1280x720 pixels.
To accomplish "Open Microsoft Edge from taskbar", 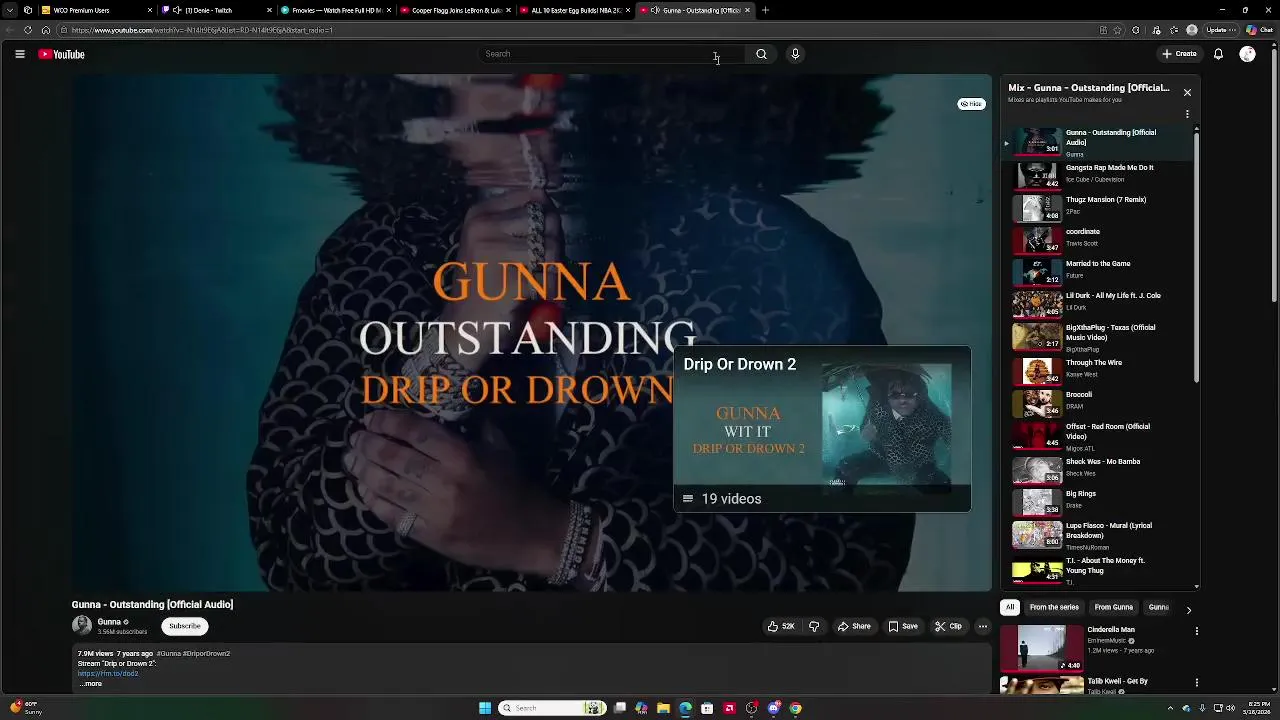I will point(685,708).
